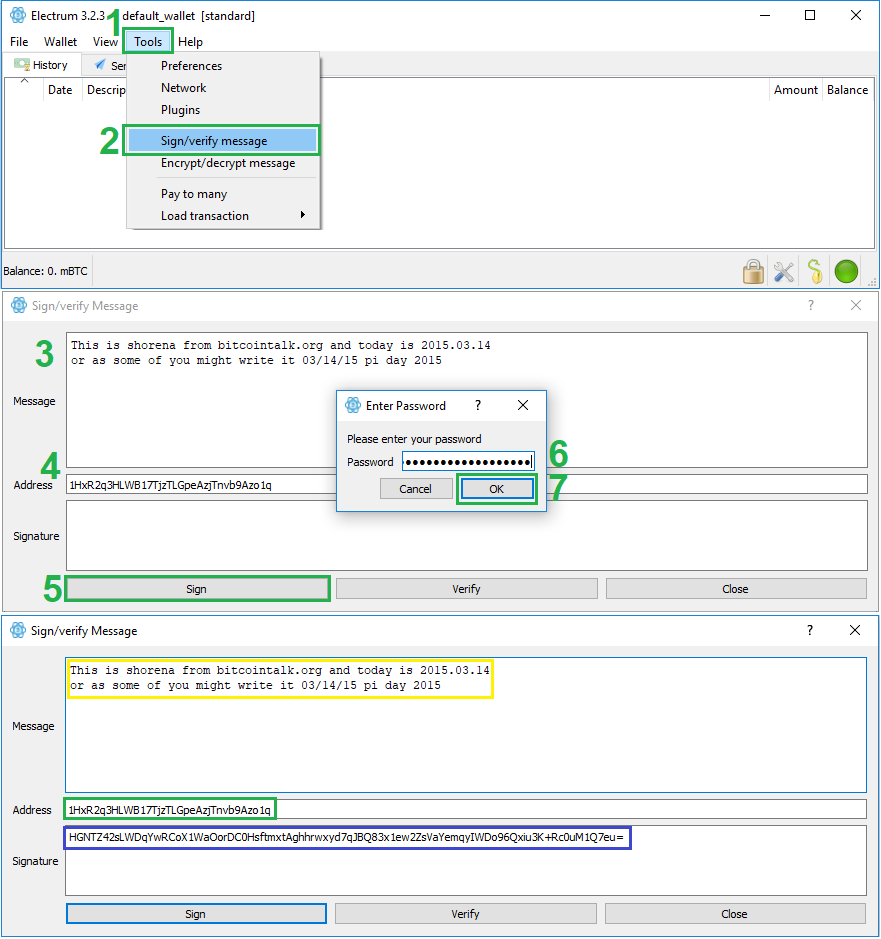This screenshot has width=881, height=939.
Task: Click the Electrum logo in Enter Password dialog
Action: 353,405
